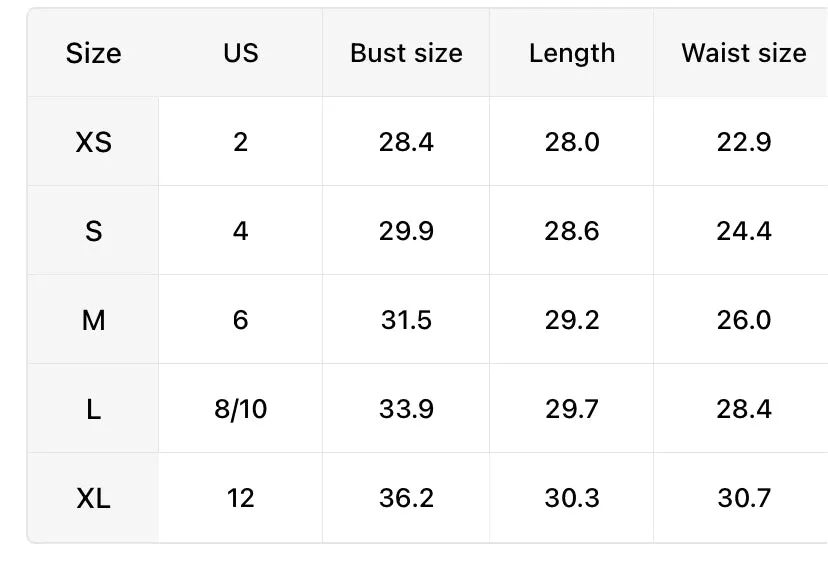Select the XS size row label

click(93, 142)
